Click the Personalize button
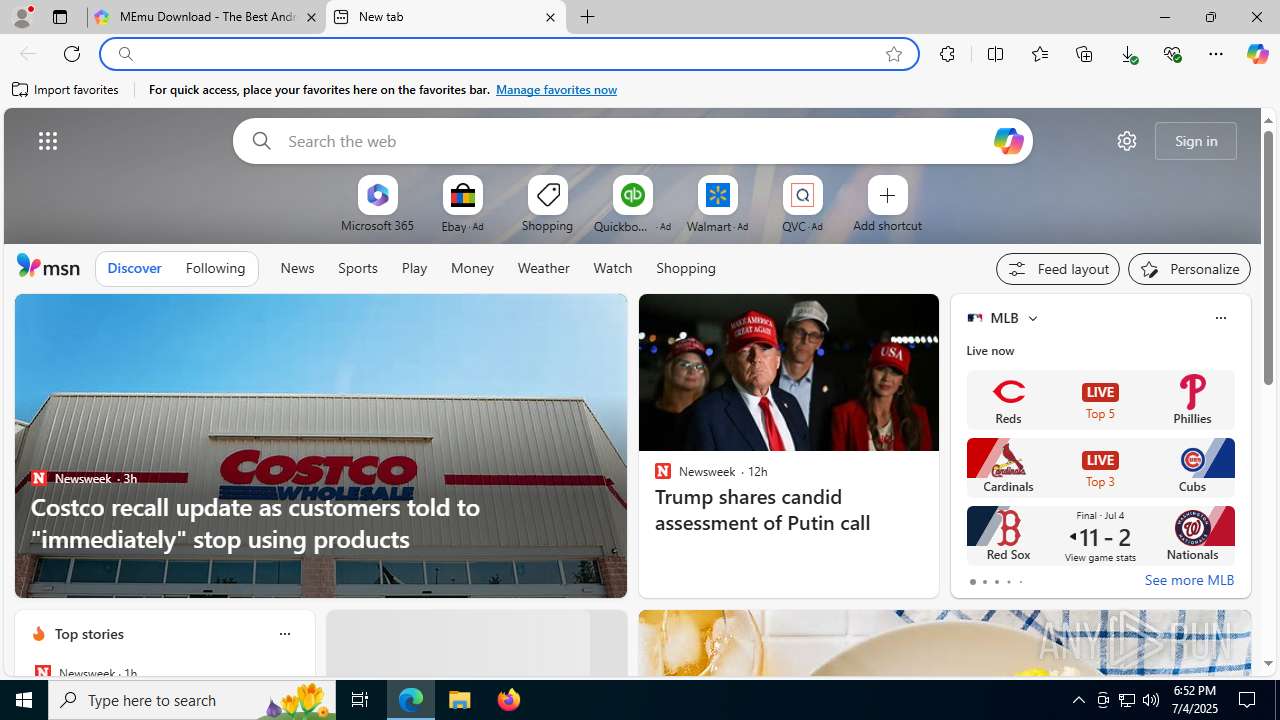This screenshot has height=720, width=1280. [x=1189, y=269]
